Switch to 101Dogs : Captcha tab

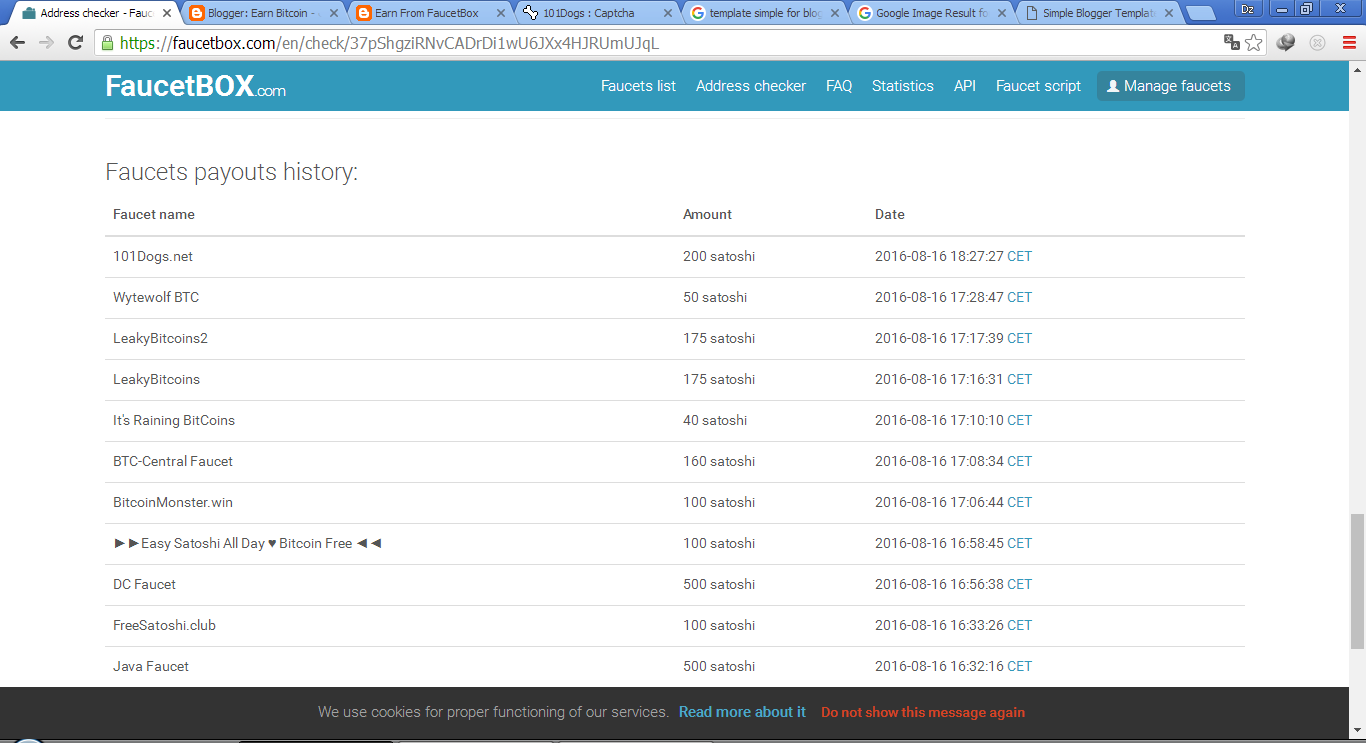[x=597, y=13]
